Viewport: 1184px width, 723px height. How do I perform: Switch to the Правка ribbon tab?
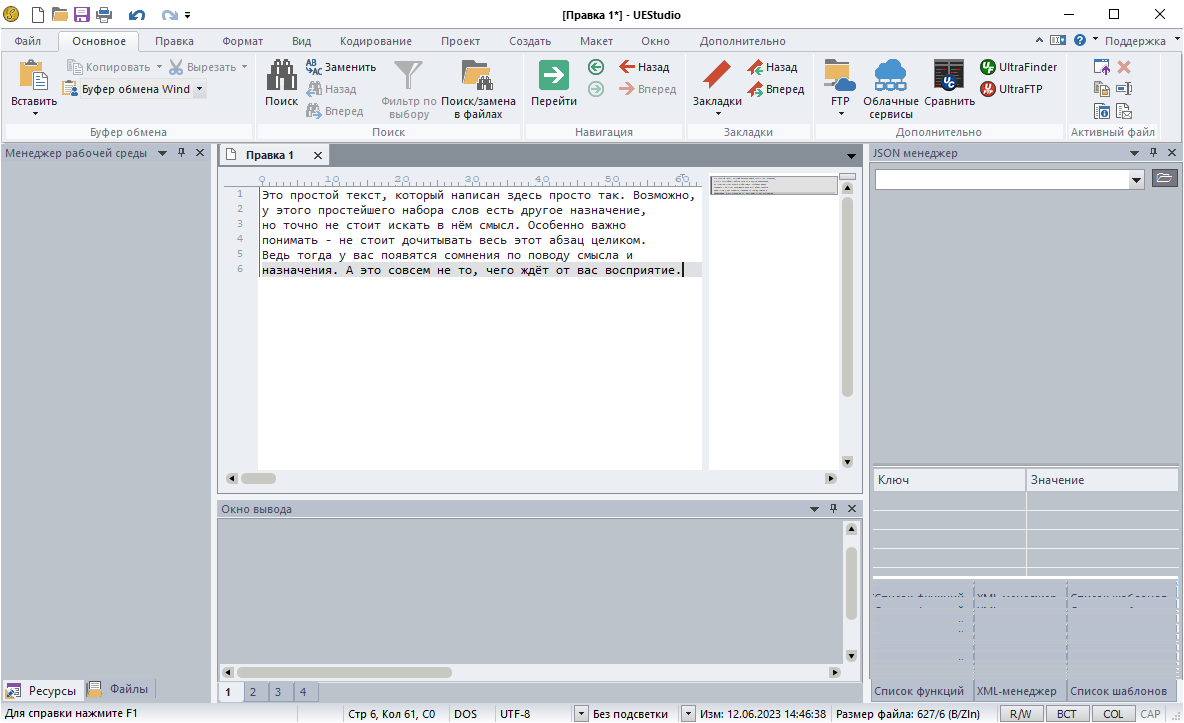(x=174, y=41)
